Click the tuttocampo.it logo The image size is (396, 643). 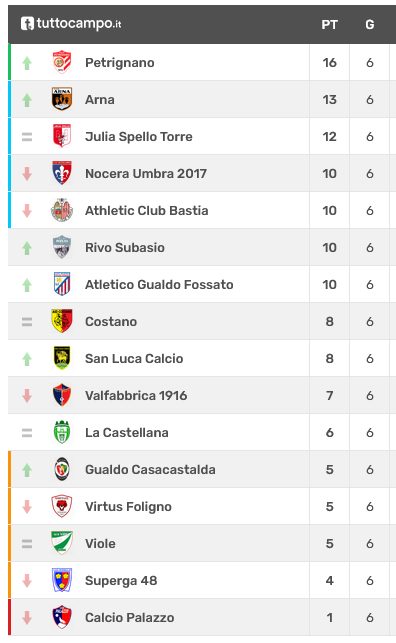pos(71,23)
